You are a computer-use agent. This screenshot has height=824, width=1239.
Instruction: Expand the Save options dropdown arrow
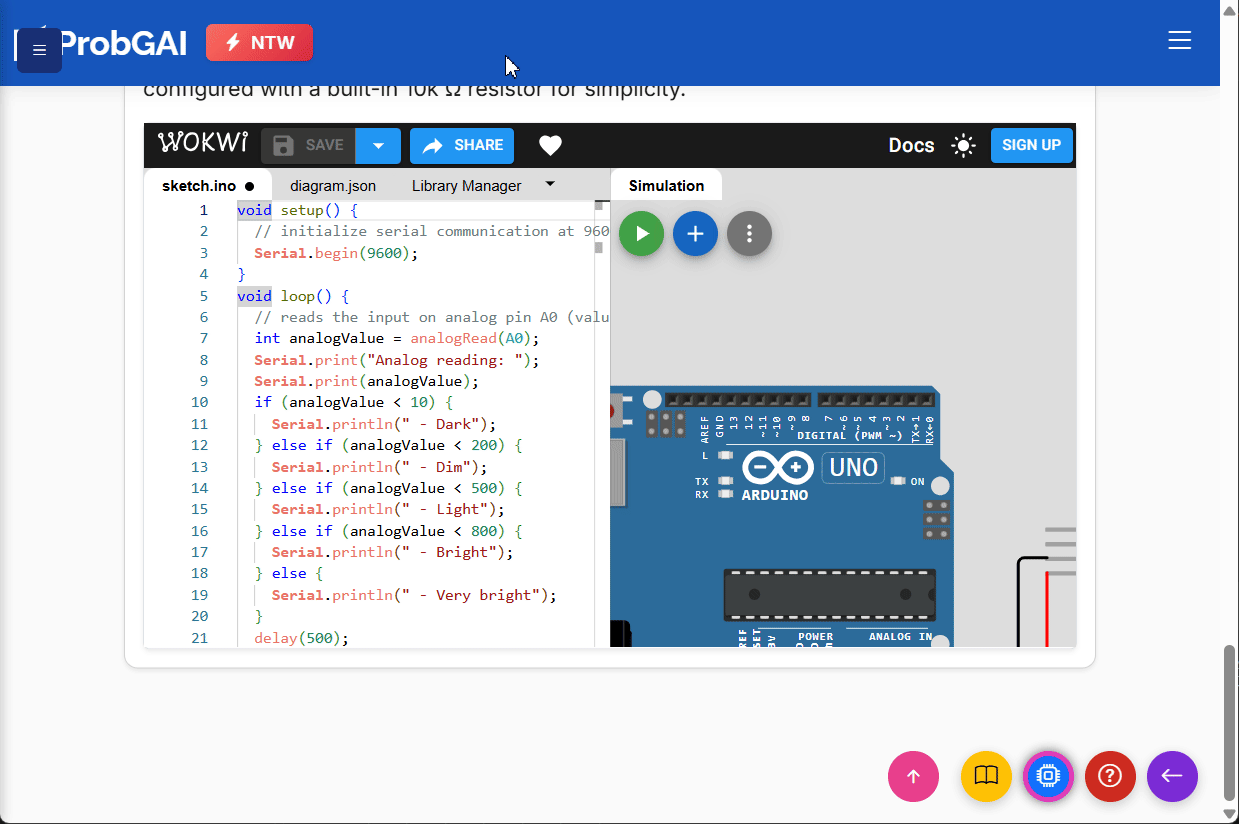pyautogui.click(x=378, y=145)
